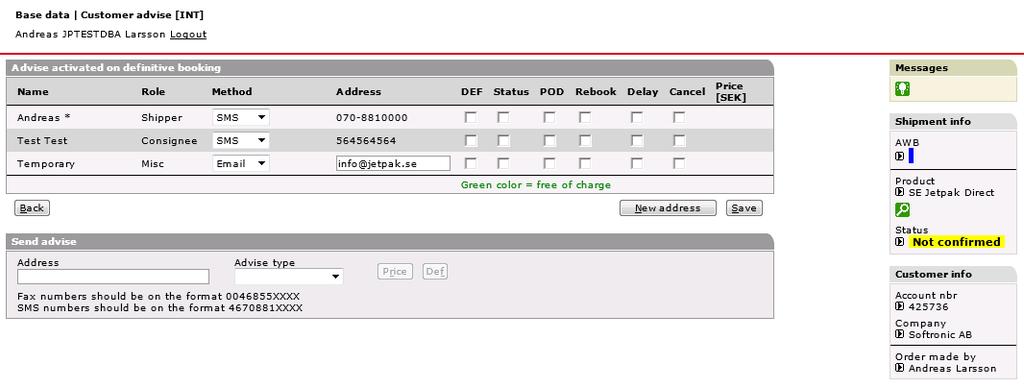
Task: Save the advise settings
Action: [x=744, y=208]
